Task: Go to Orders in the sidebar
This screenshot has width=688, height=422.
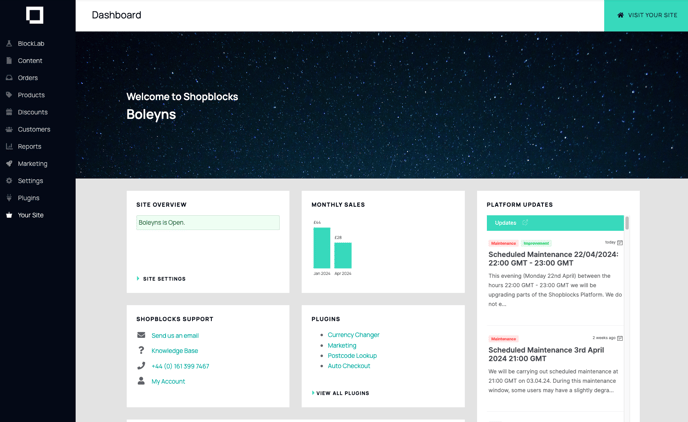Action: [x=28, y=78]
